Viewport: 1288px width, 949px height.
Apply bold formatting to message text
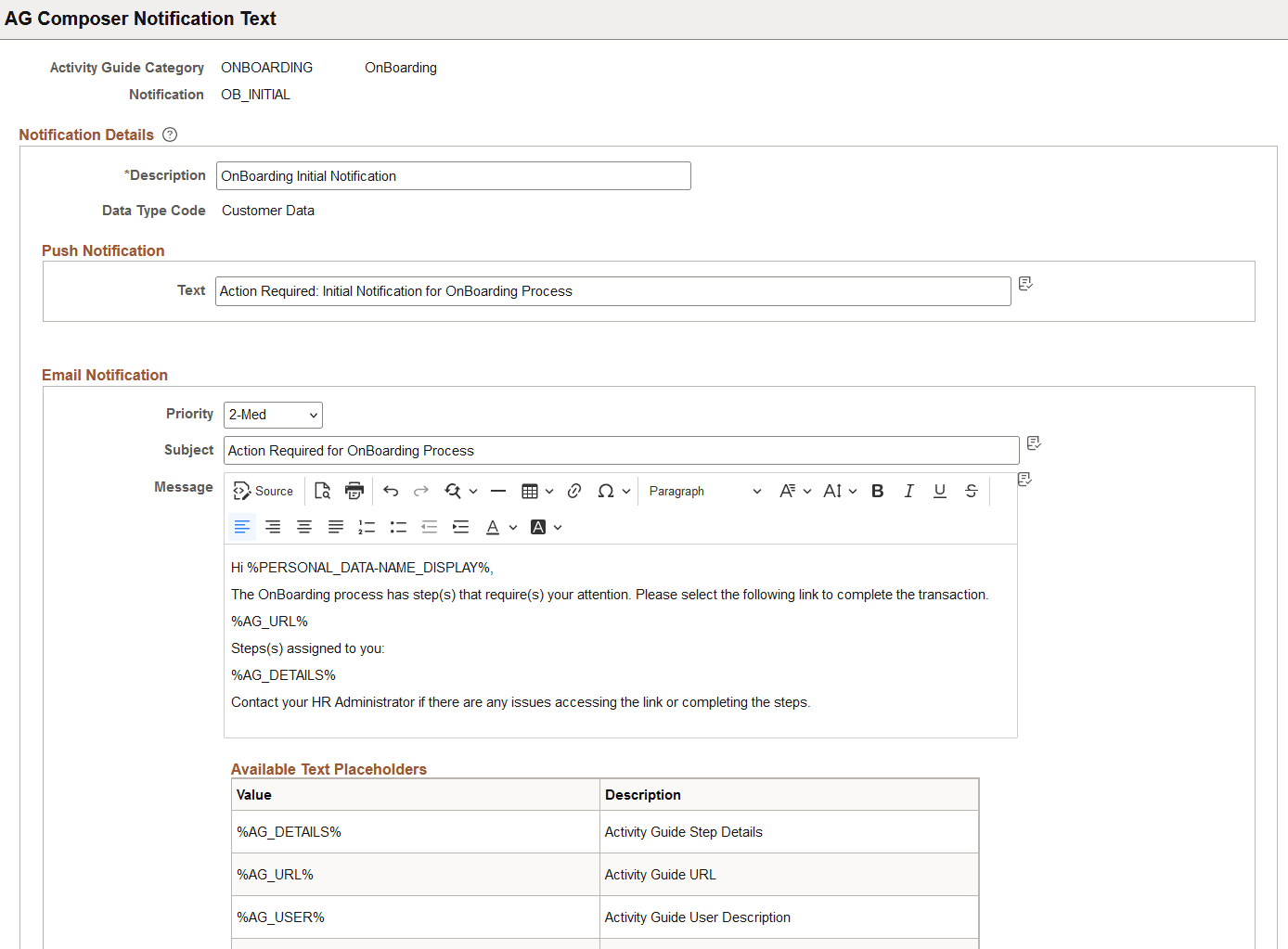[877, 491]
